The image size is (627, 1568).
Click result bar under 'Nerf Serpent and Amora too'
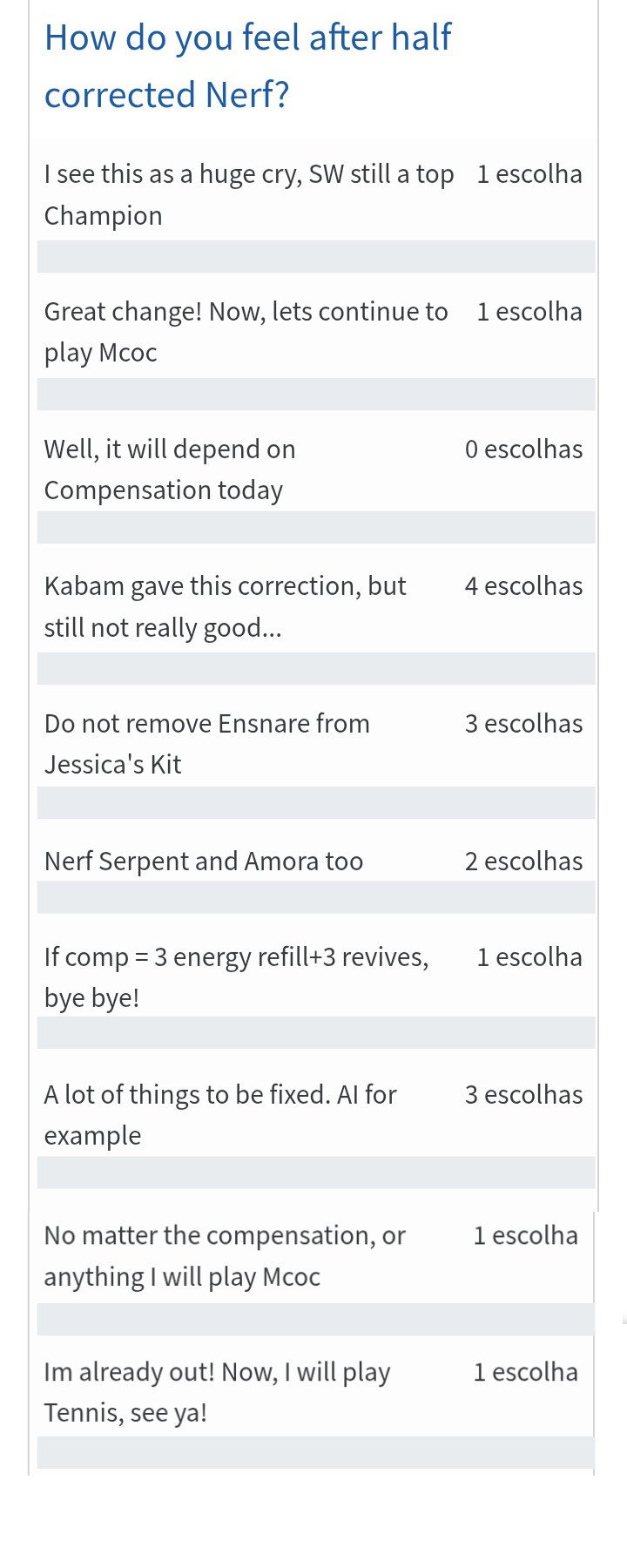315,897
